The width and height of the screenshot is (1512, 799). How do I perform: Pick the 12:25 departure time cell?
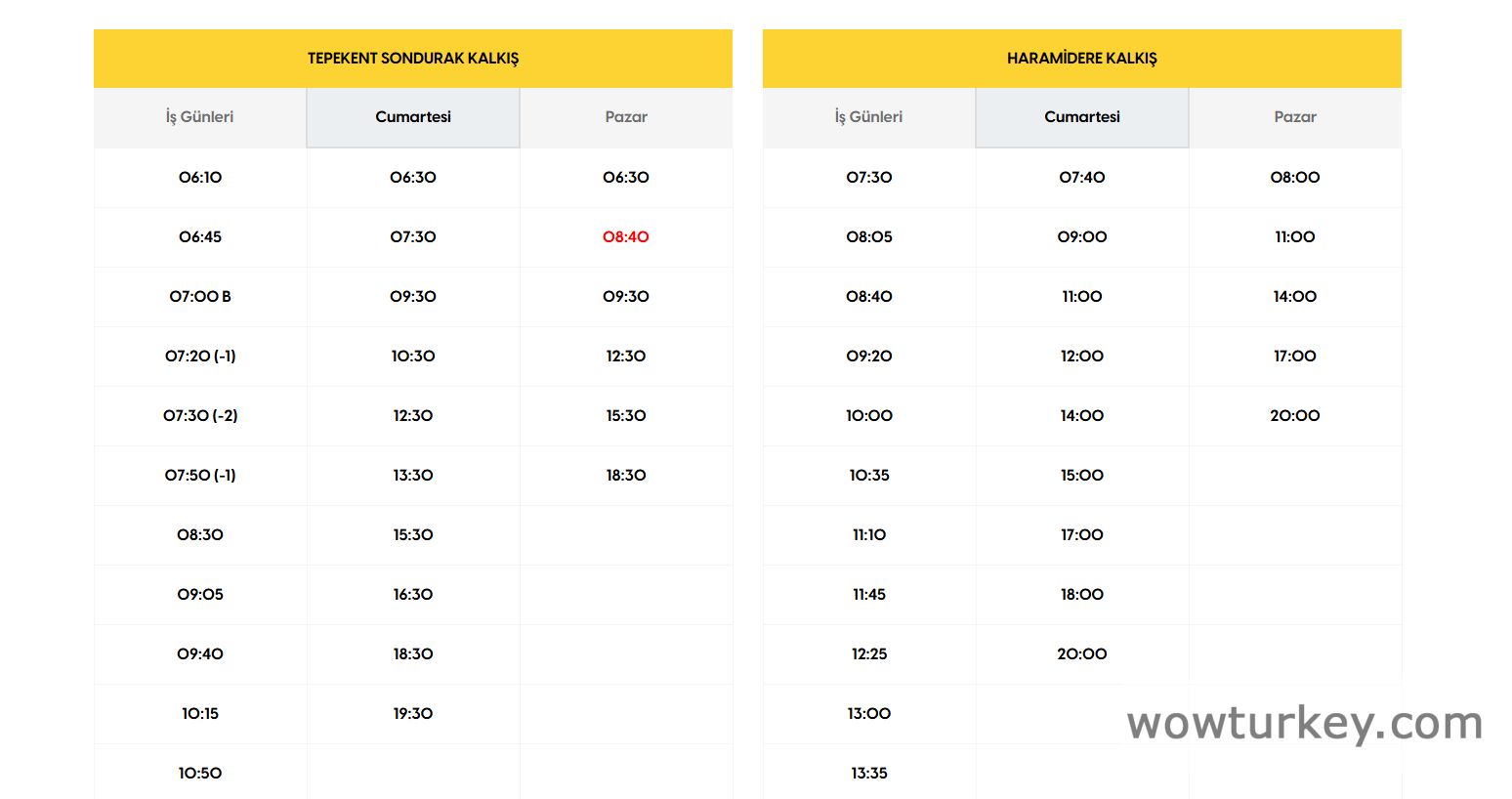point(869,654)
